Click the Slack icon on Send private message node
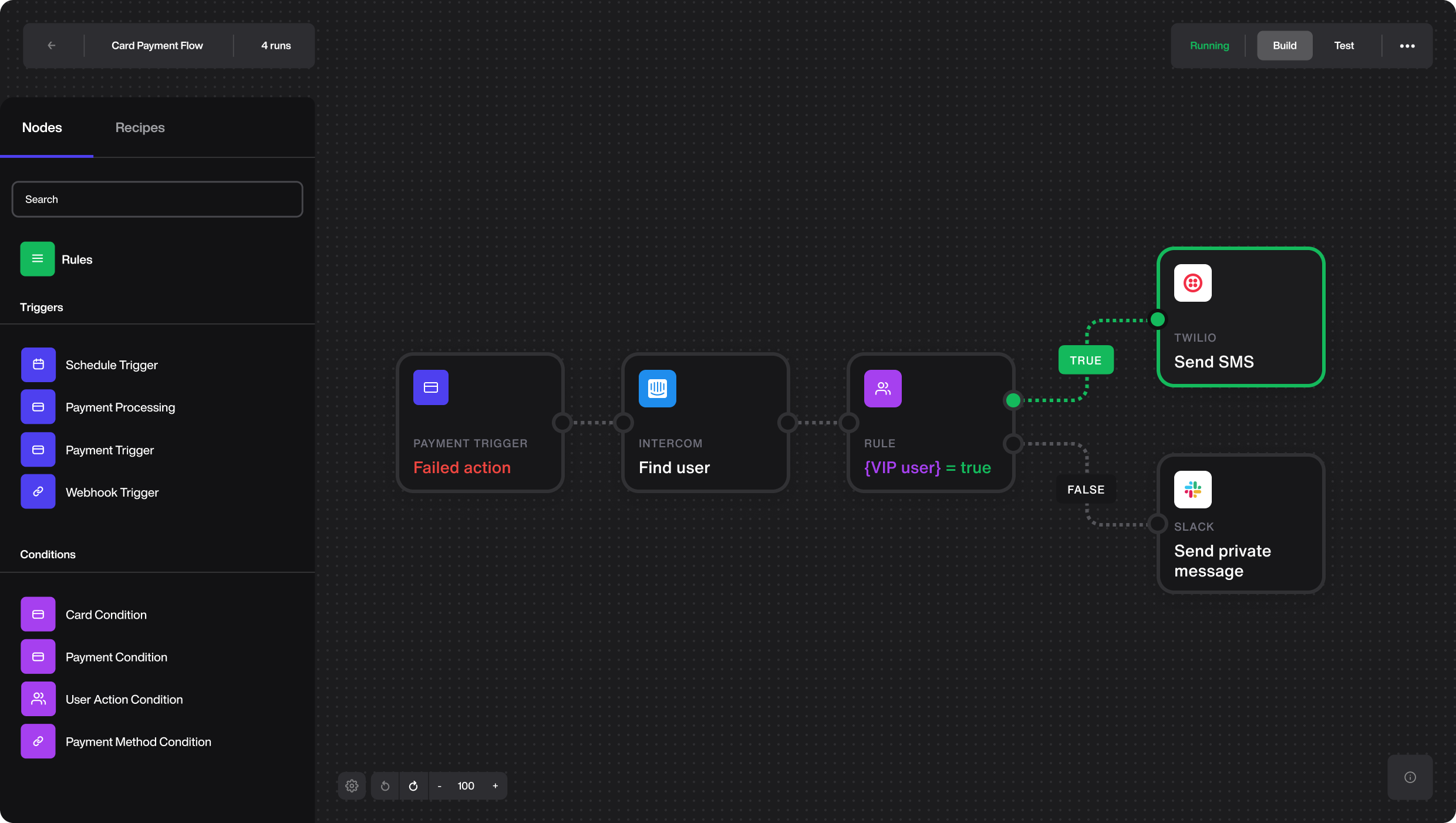 coord(1192,489)
